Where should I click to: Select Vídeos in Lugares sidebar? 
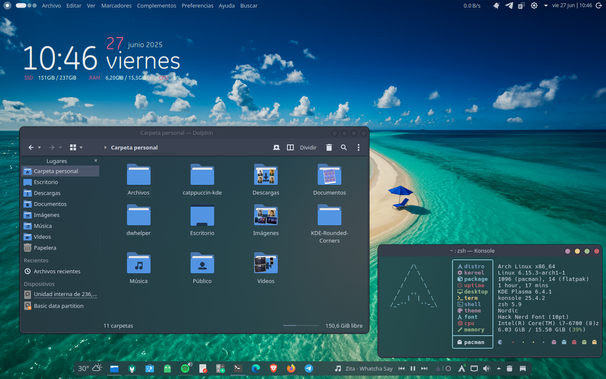click(x=60, y=237)
